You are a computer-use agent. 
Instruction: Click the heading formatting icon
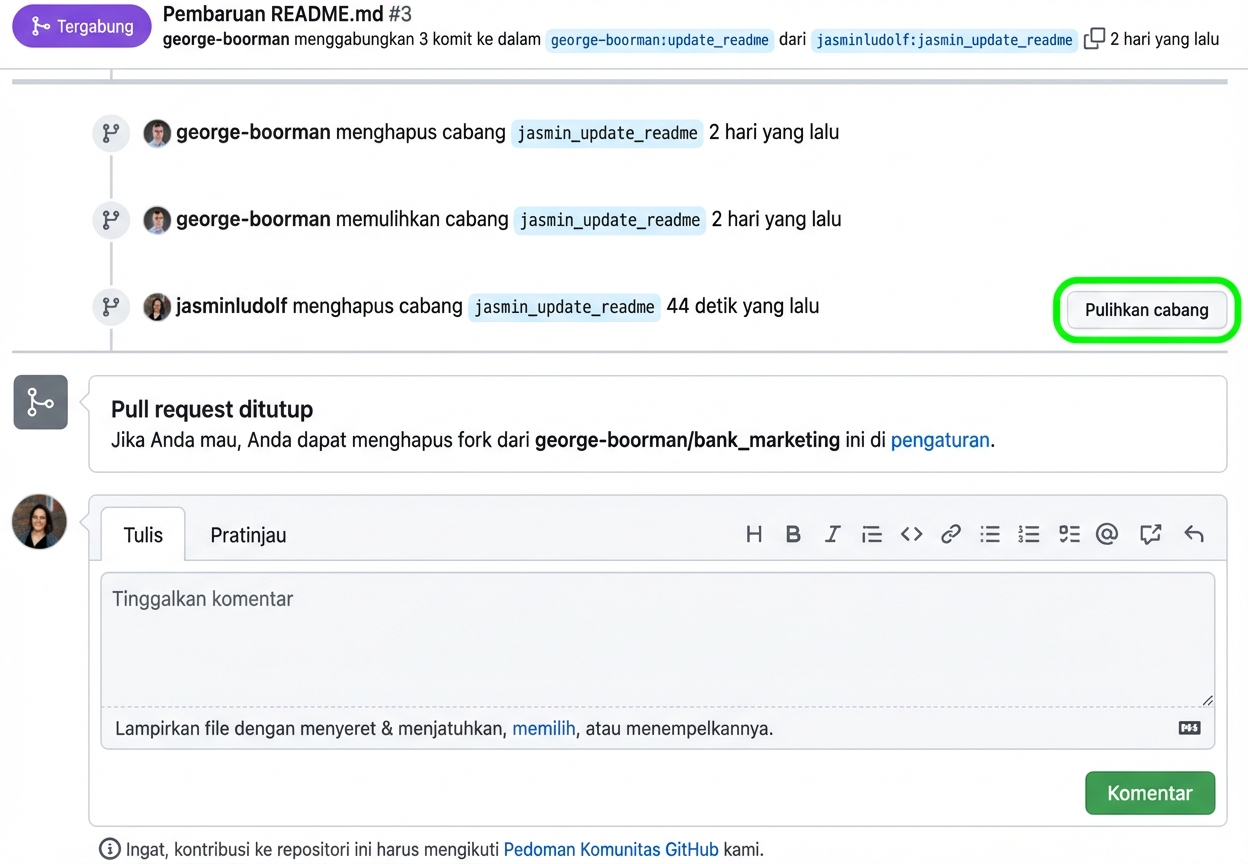point(754,534)
